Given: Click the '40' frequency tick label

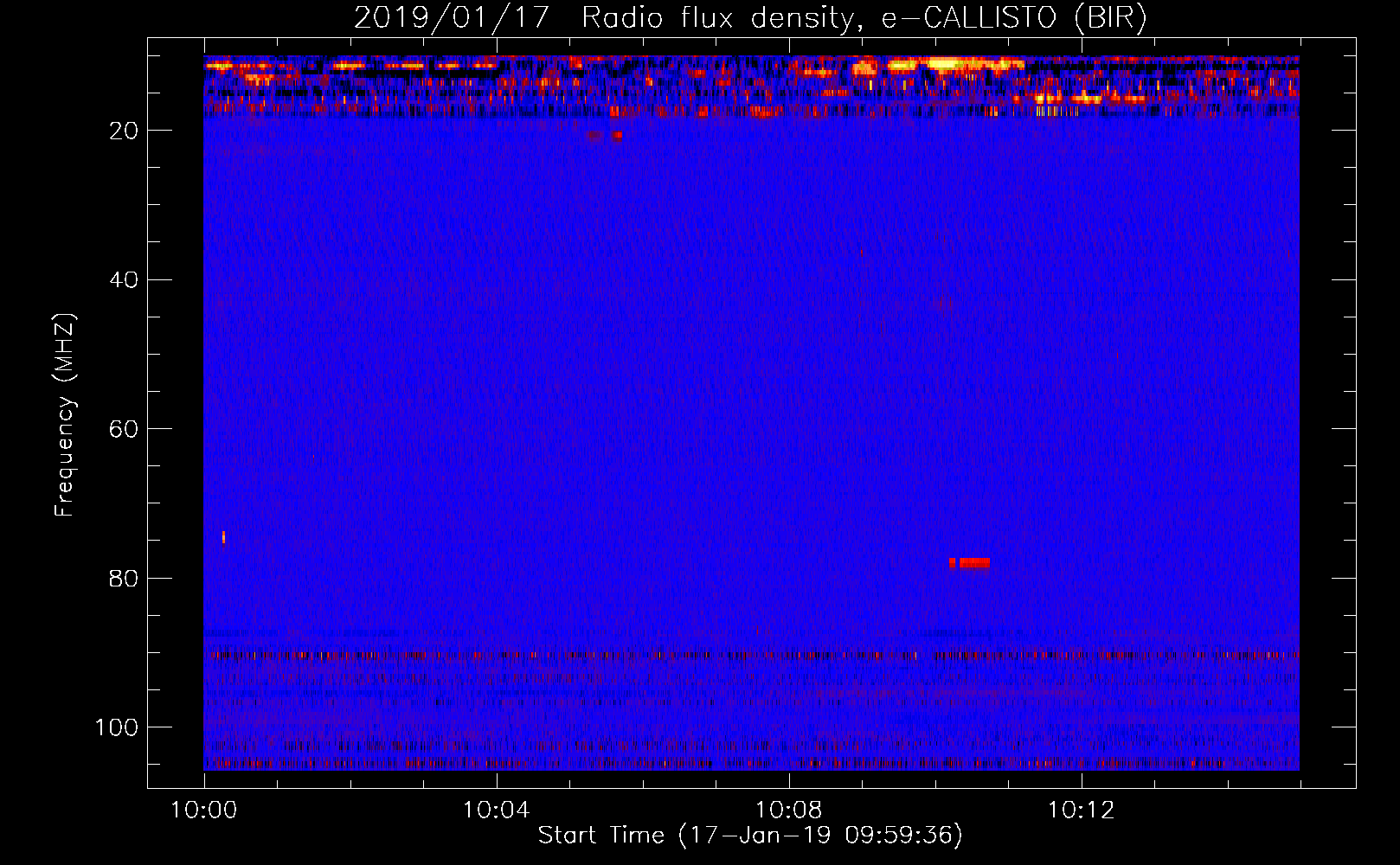Looking at the screenshot, I should pos(124,280).
